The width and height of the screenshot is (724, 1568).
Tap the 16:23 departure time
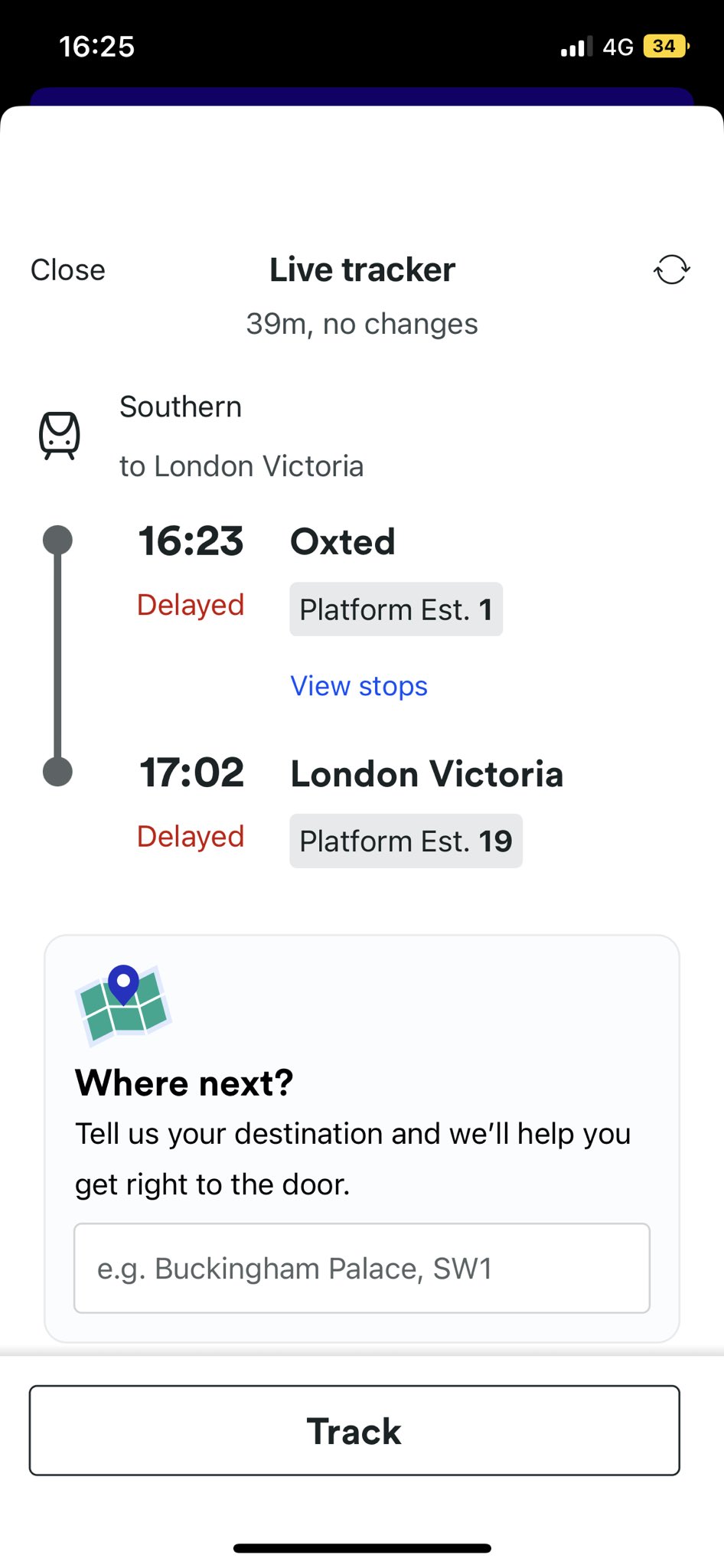click(191, 541)
